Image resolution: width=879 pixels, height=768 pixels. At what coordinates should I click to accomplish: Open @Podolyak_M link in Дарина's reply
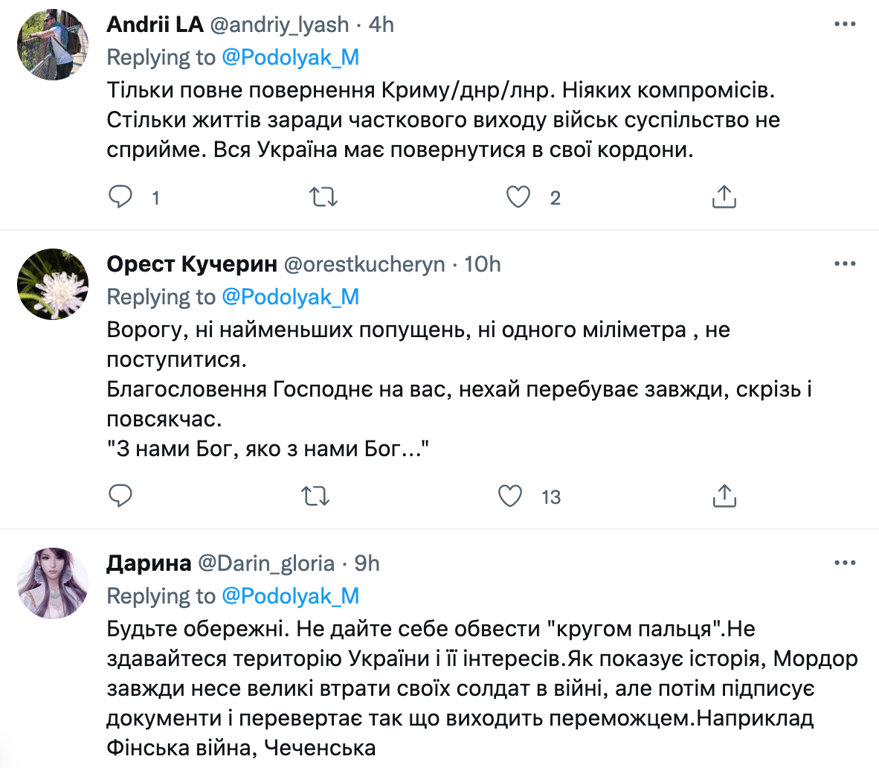289,596
